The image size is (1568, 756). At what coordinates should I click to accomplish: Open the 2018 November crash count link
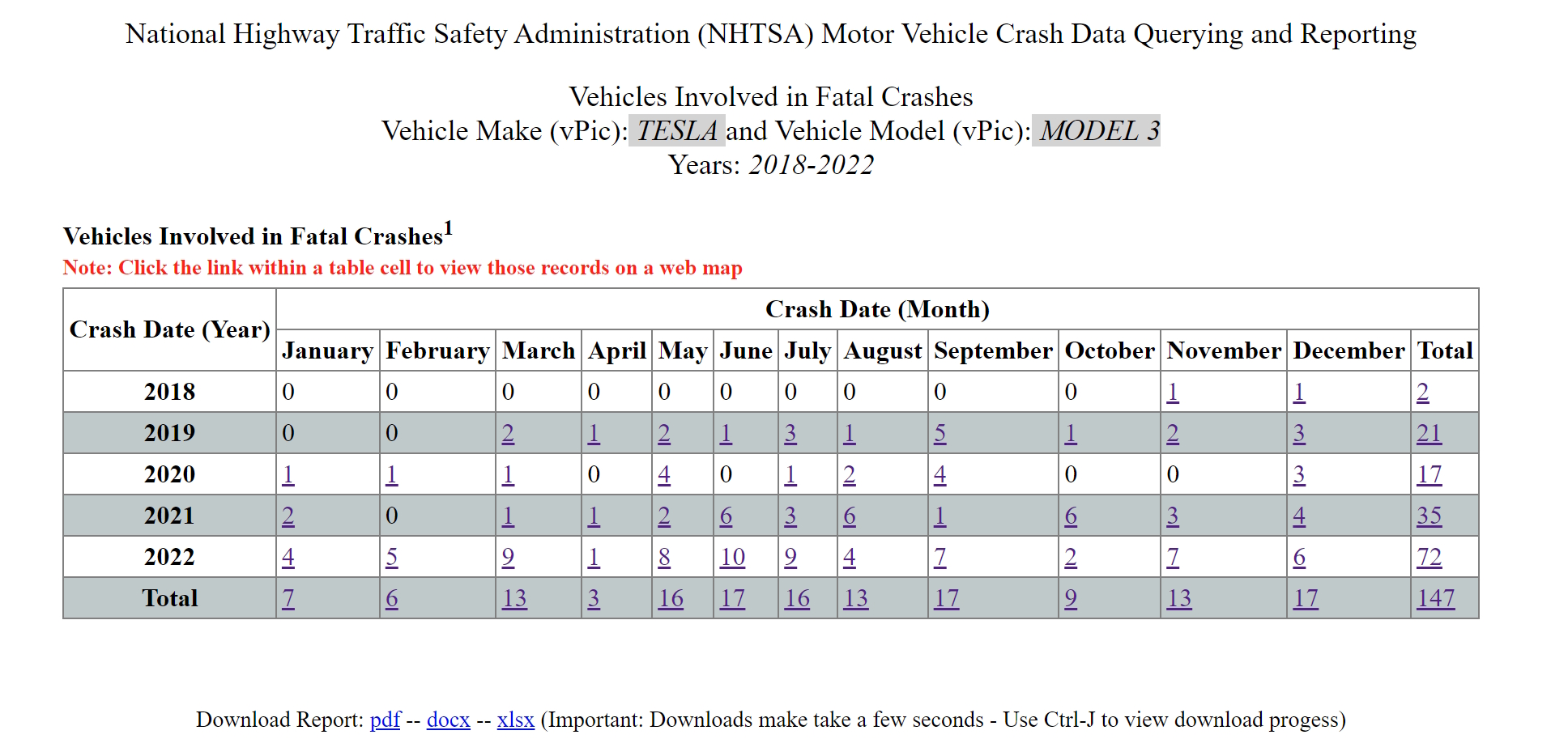(x=1172, y=392)
